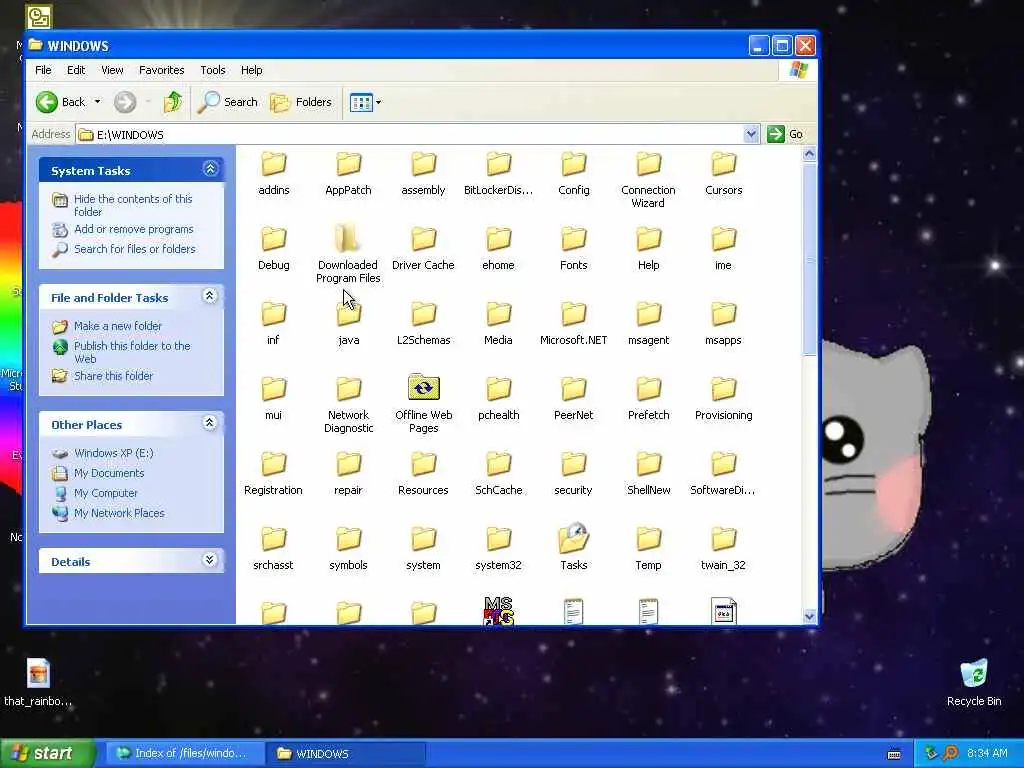Select the Microsoft.NET folder

573,324
